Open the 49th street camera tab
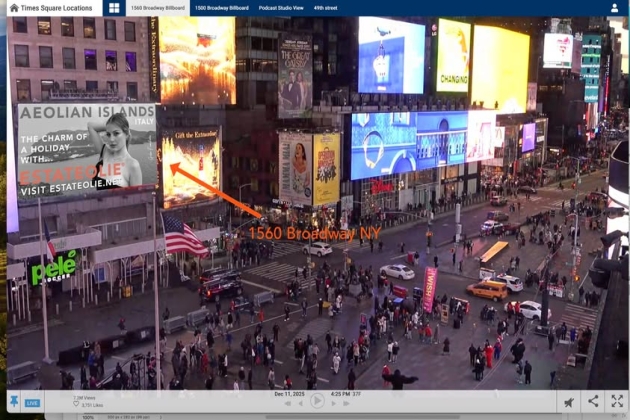This screenshot has height=420, width=630. coord(325,8)
